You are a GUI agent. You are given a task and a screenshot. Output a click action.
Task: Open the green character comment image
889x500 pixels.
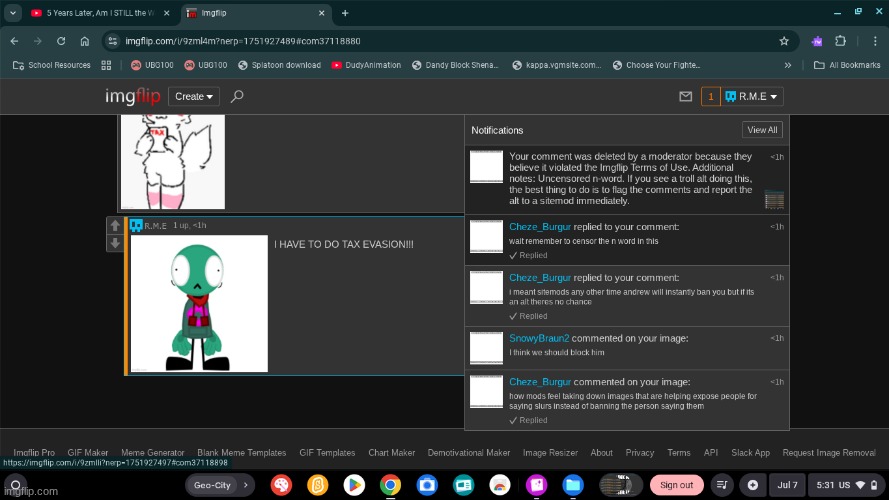coord(199,304)
